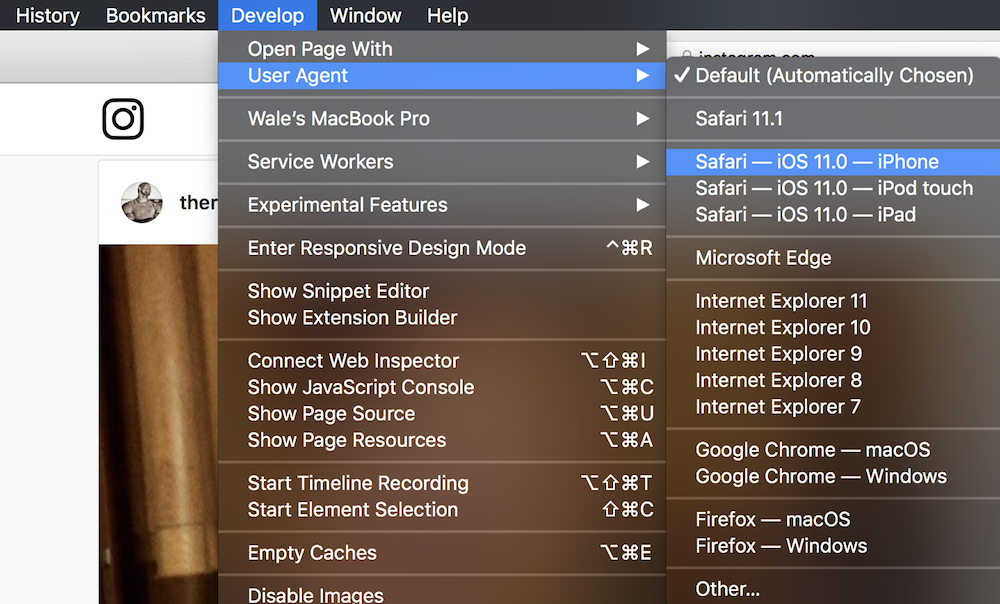This screenshot has height=604, width=1000.
Task: Select Safari iOS 11.0 iPad user agent
Action: [x=833, y=215]
